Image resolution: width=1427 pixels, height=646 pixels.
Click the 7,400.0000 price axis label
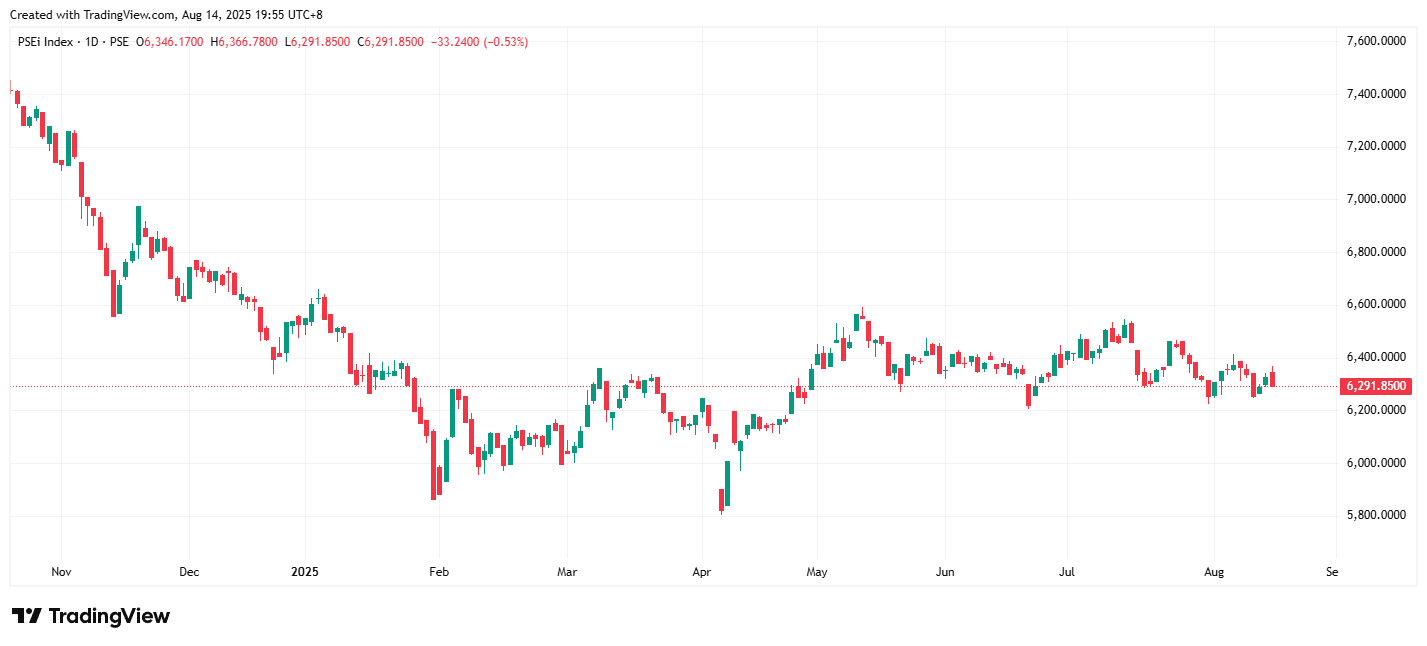pyautogui.click(x=1377, y=94)
